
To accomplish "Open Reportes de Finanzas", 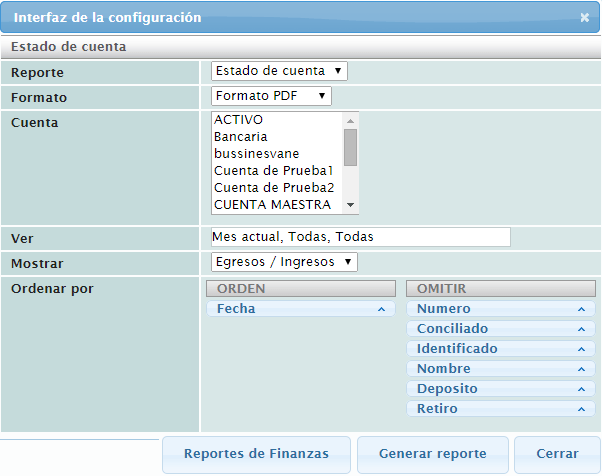I will click(x=257, y=454).
